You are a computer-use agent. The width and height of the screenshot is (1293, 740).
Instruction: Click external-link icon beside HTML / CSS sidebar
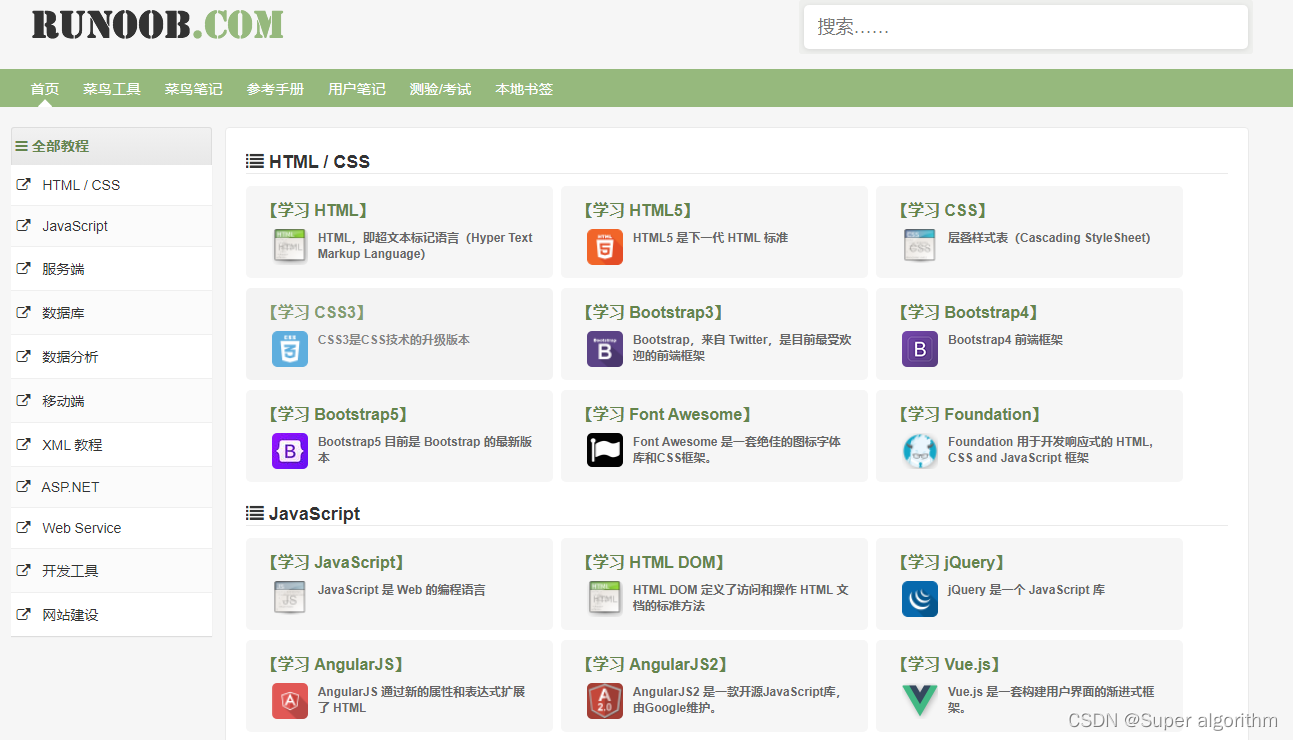[x=23, y=184]
